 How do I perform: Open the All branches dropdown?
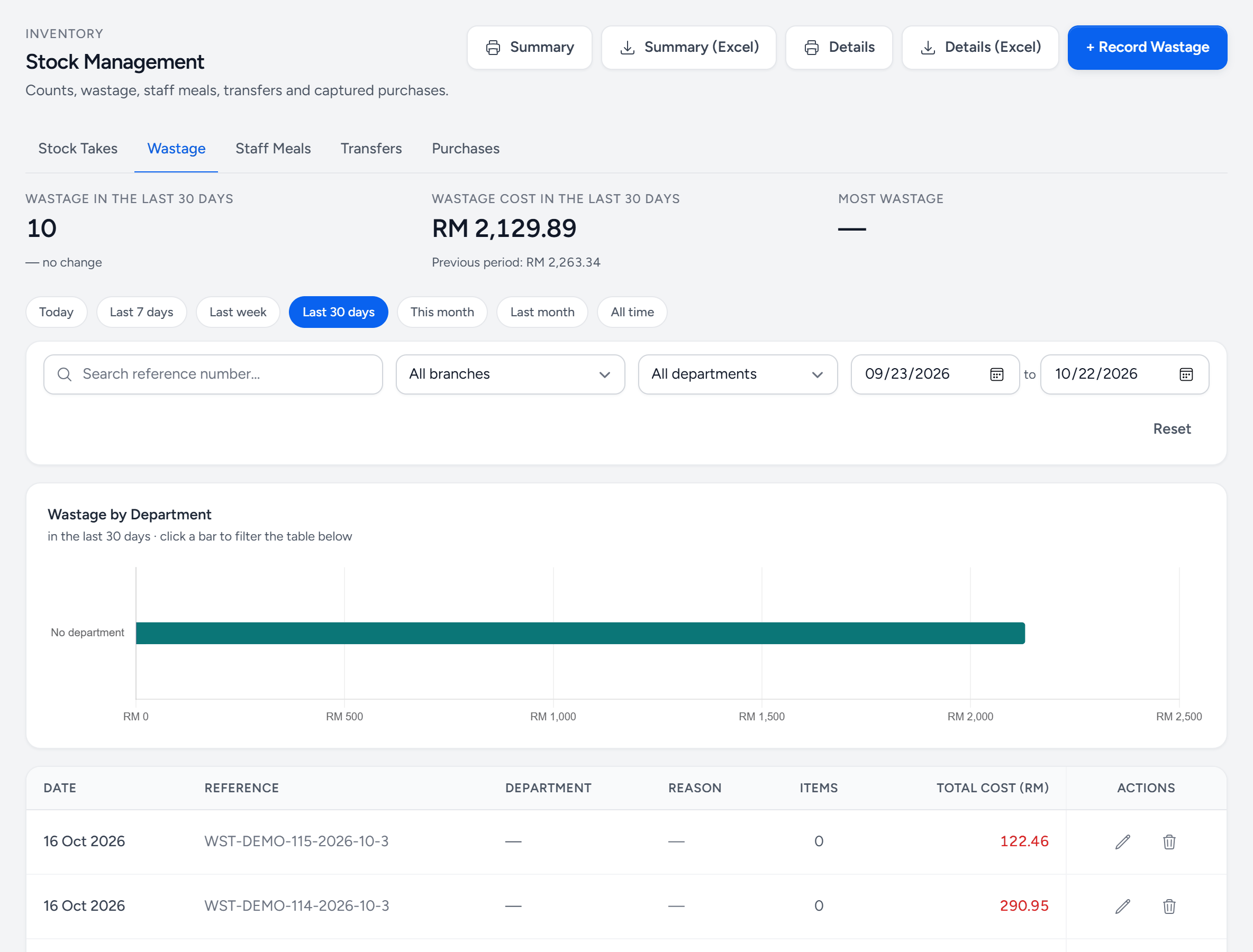(510, 374)
